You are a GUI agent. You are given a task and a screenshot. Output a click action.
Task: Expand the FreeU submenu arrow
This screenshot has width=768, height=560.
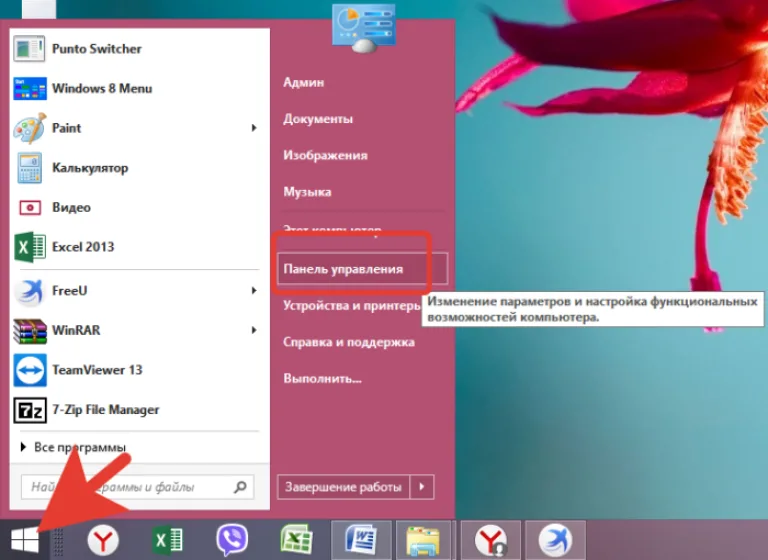(x=254, y=291)
